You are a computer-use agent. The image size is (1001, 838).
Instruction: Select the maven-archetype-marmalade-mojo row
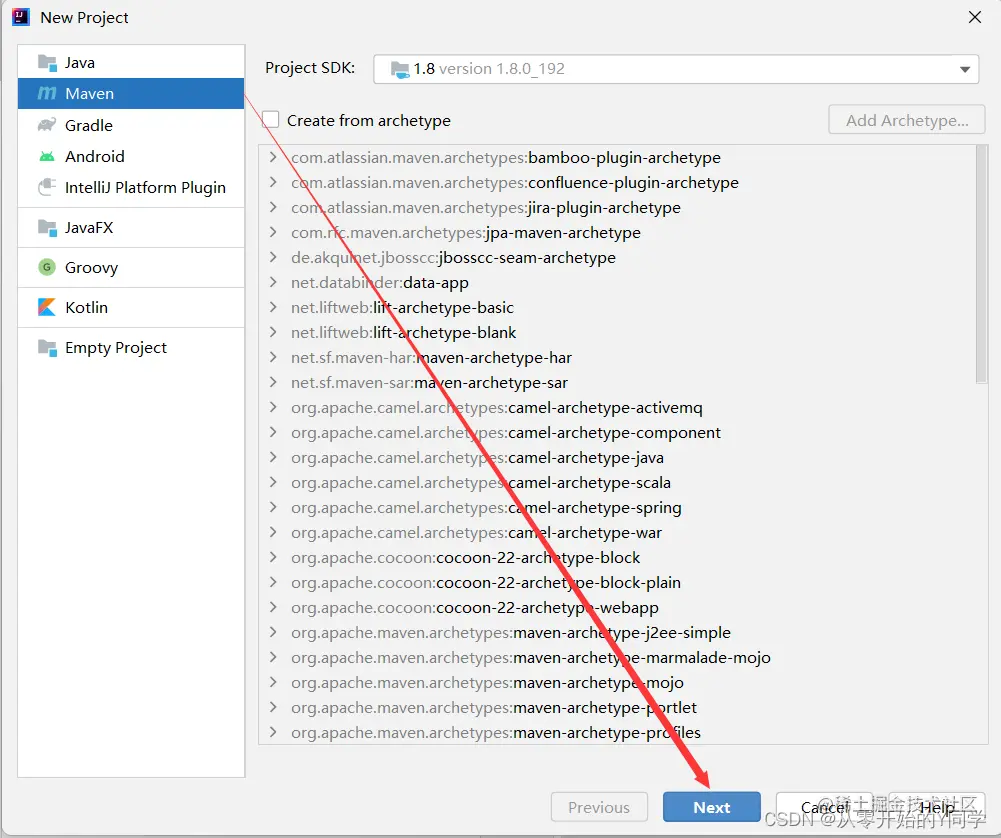tap(617, 657)
